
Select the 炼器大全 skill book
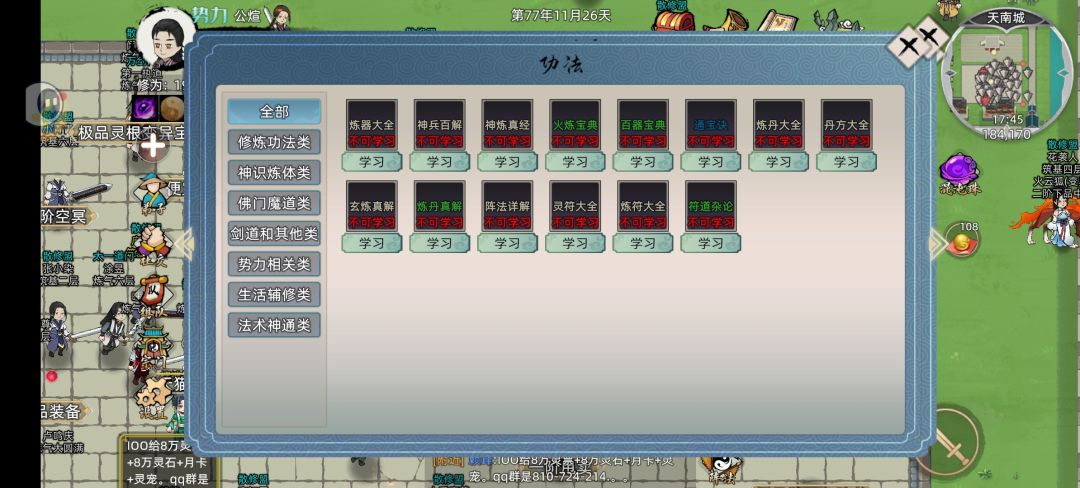[x=371, y=125]
